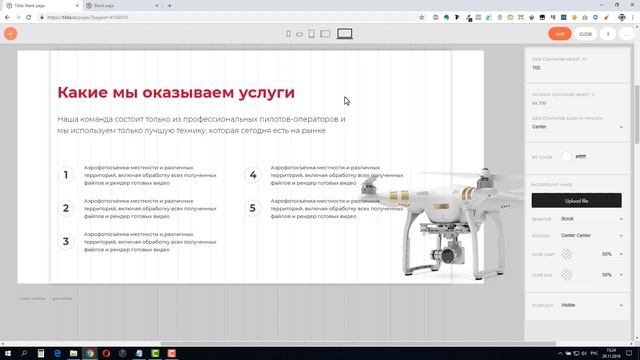
Task: Click the 'grid container' label below canvas
Action: coord(62,299)
